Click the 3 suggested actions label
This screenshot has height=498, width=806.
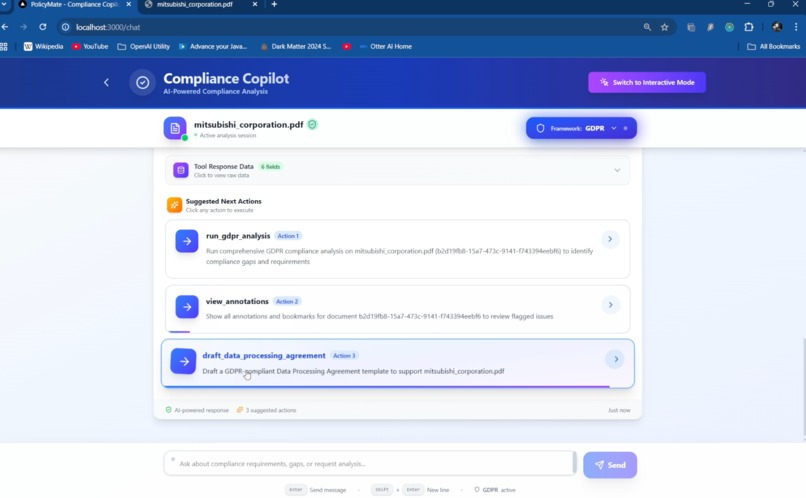tap(266, 410)
